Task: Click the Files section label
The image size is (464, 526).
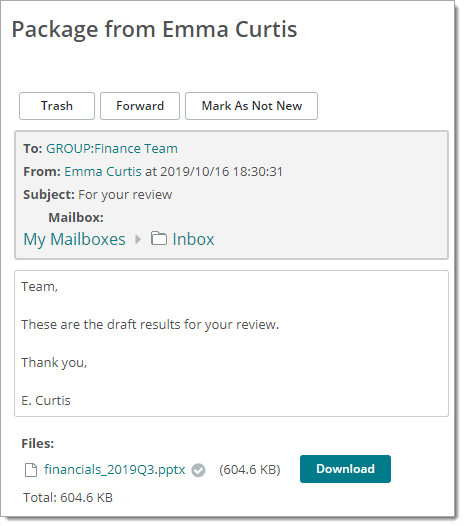Action: (38, 444)
